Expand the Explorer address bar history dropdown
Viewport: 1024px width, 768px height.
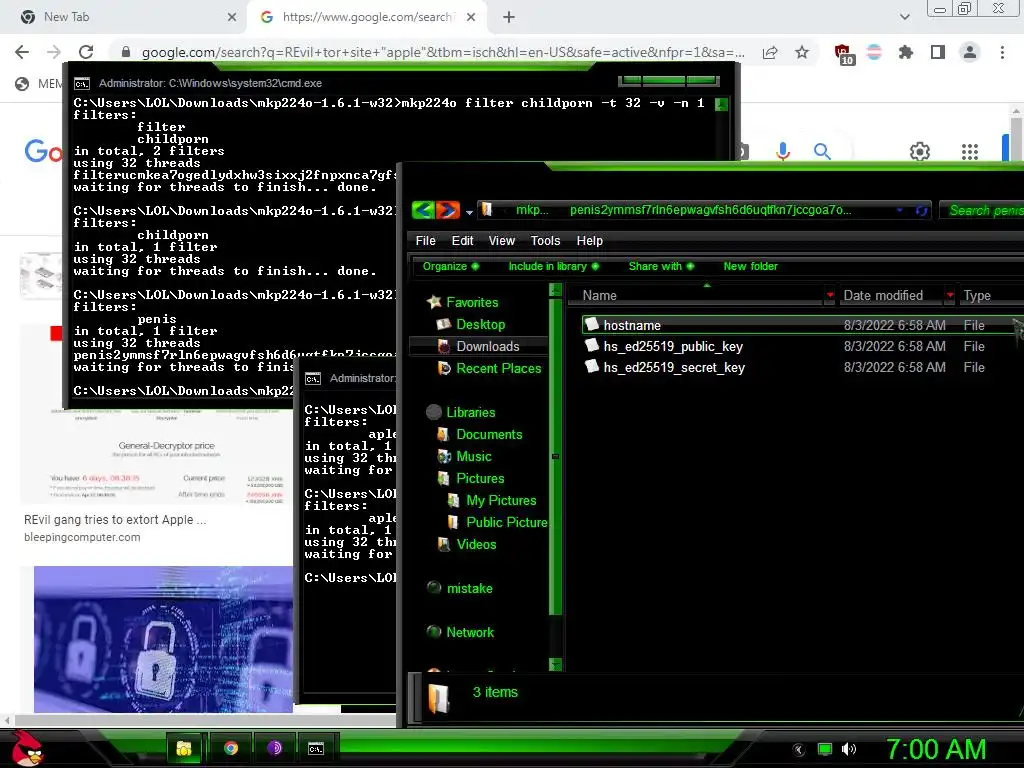[899, 210]
